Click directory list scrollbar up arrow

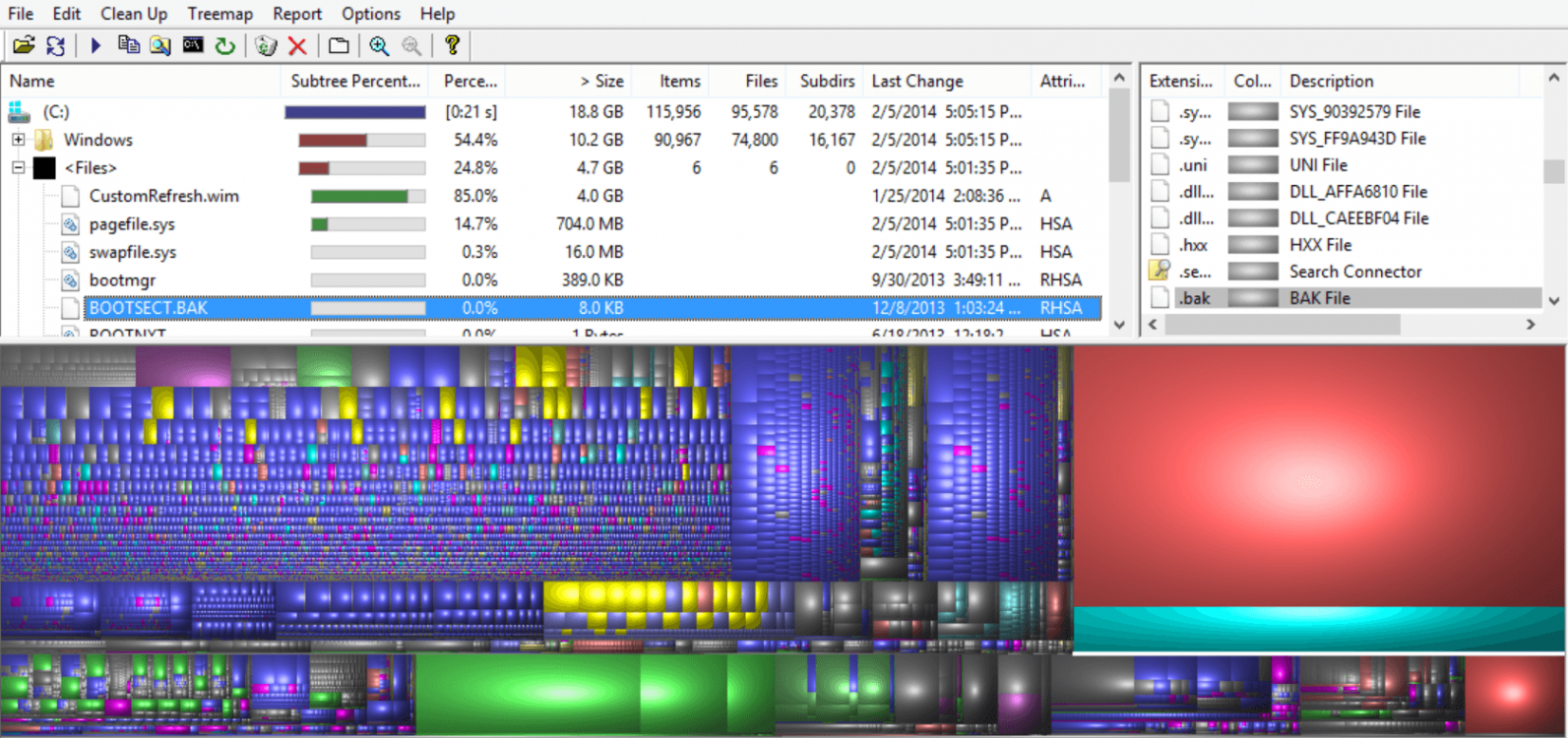[x=1119, y=78]
